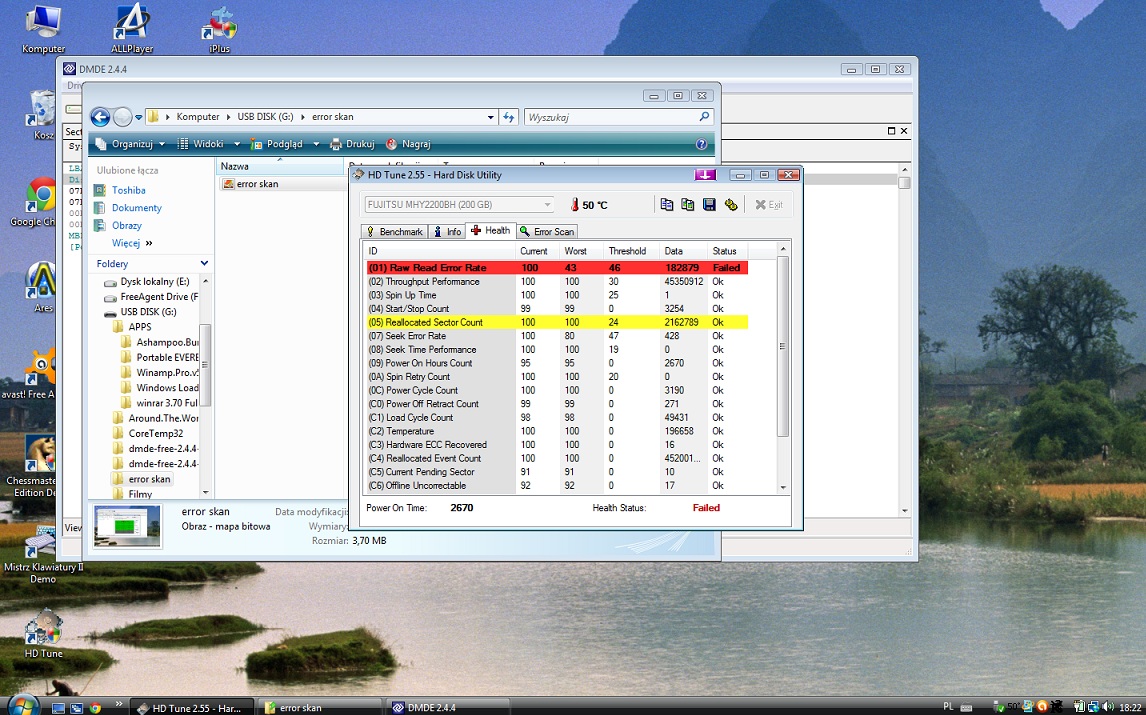Expand Więcej favorites links
The width and height of the screenshot is (1146, 715).
pos(132,243)
